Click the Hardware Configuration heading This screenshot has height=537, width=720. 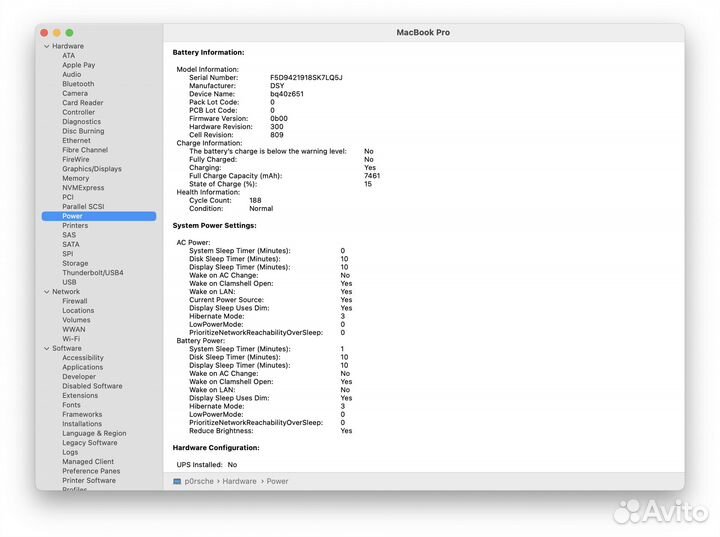pos(216,447)
